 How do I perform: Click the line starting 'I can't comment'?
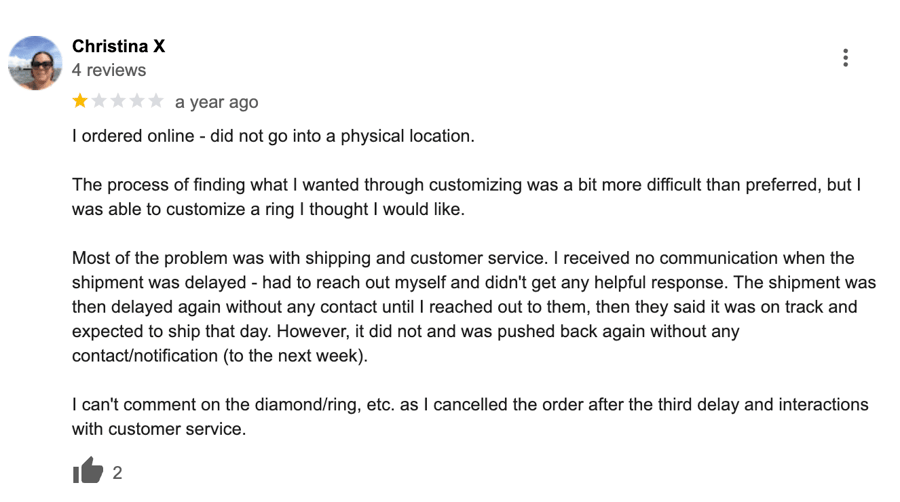470,404
